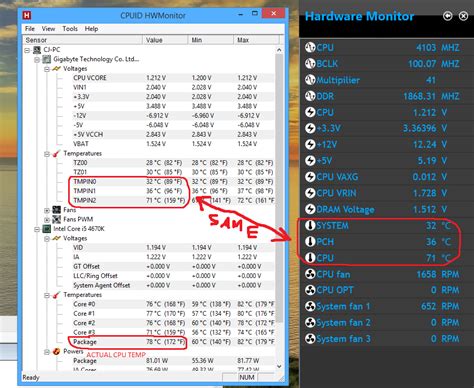The width and height of the screenshot is (474, 388).
Task: Collapse the Powers group
Action: (x=47, y=352)
